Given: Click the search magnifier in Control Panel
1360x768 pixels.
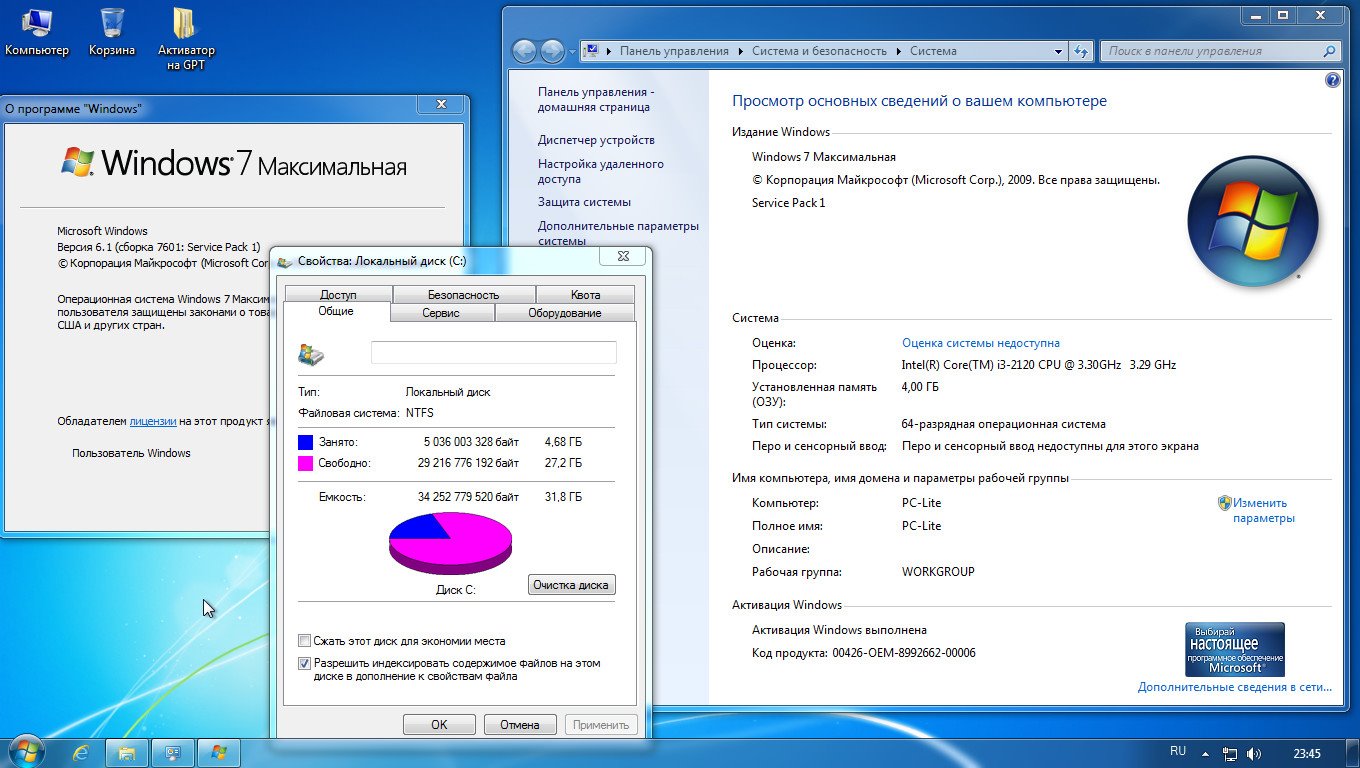Looking at the screenshot, I should click(x=1329, y=51).
